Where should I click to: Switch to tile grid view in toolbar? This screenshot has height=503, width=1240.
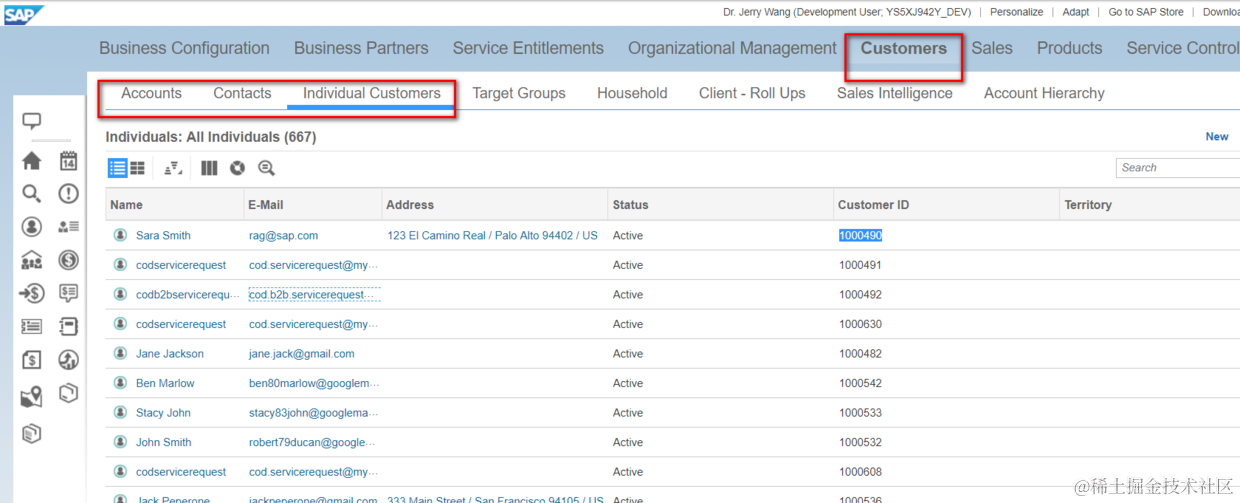click(x=137, y=168)
